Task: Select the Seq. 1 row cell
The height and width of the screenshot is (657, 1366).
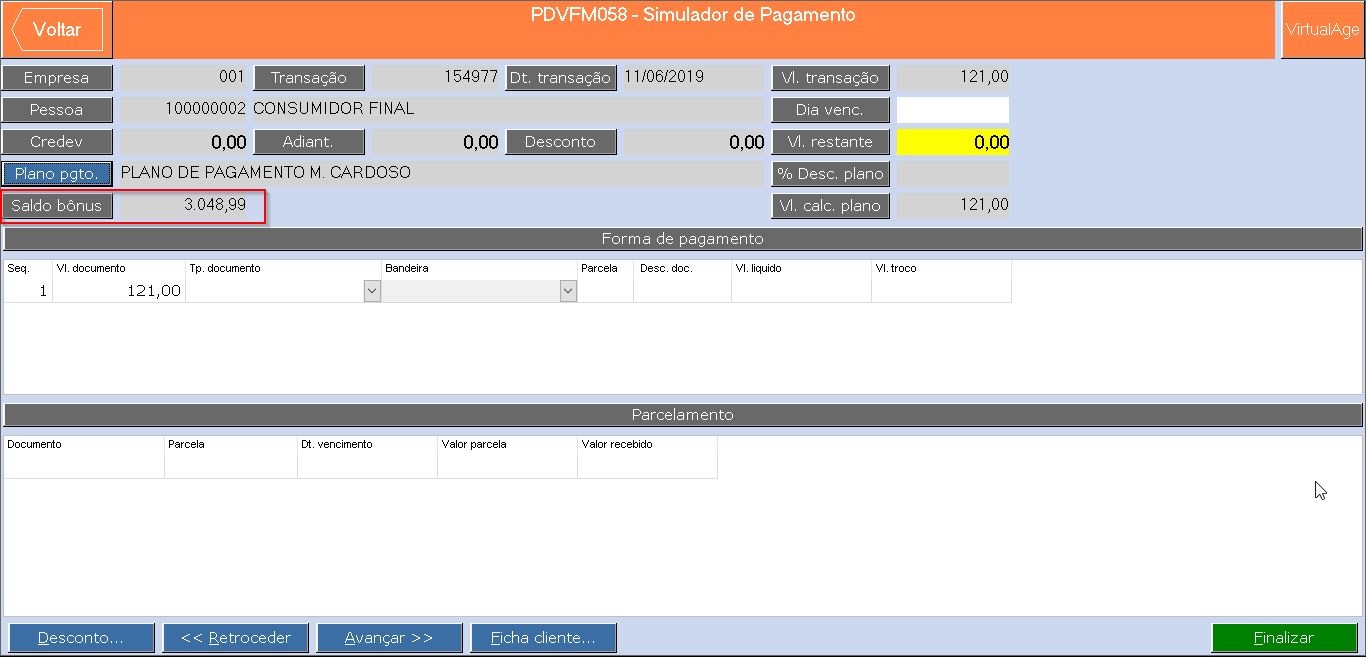Action: click(28, 290)
